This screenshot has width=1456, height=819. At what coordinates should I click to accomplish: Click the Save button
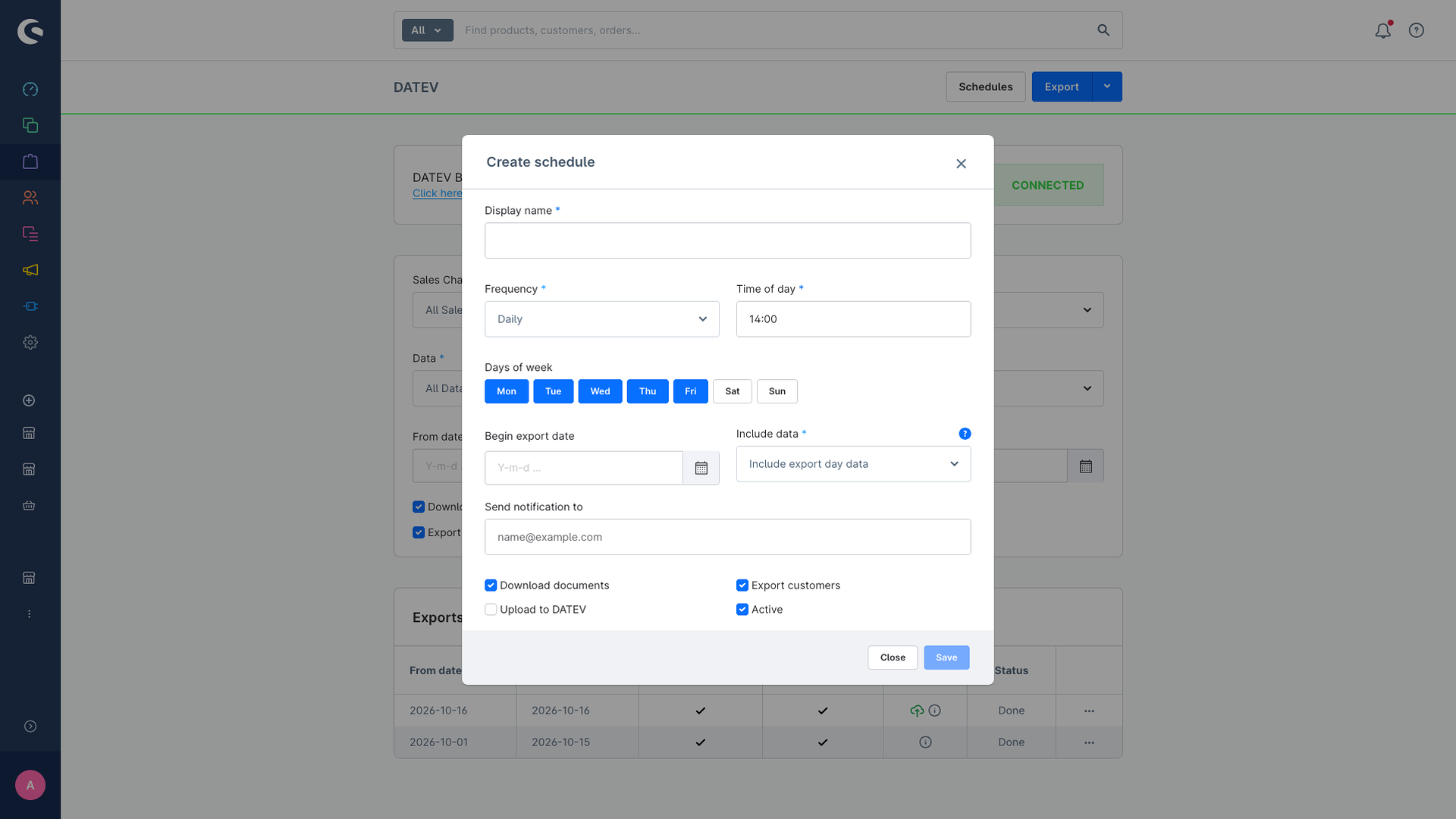click(x=946, y=657)
